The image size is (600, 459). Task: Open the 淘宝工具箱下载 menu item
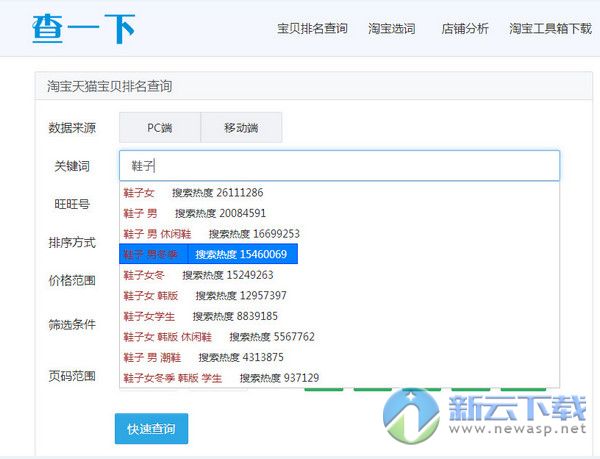coord(550,28)
